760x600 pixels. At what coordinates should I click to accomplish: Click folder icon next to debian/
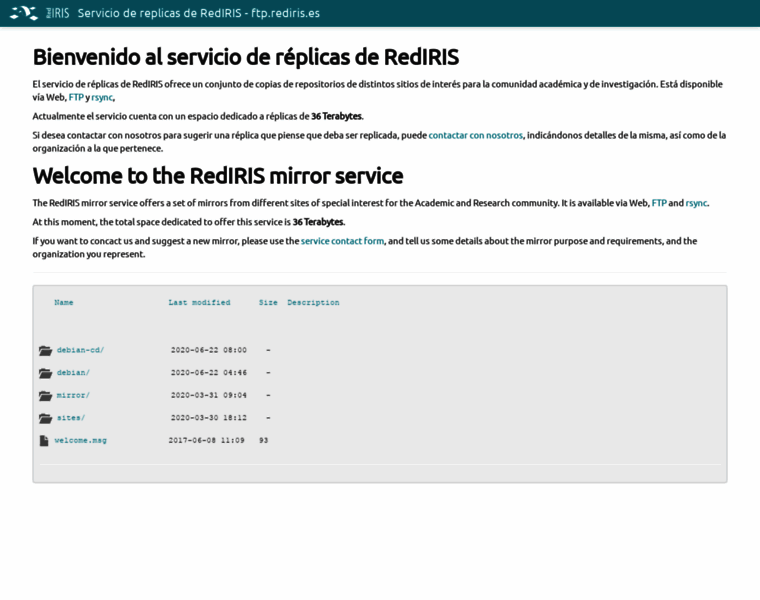[x=46, y=373]
